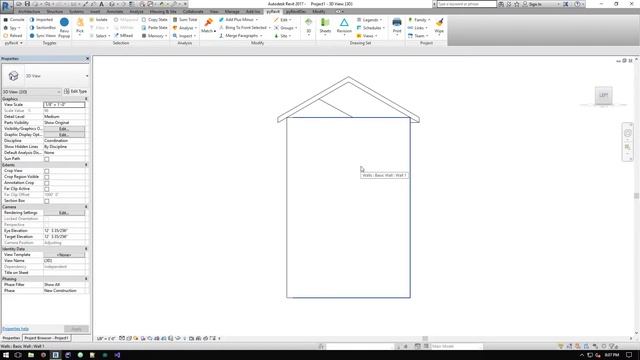Click Add Plus Minus tool
Viewport: 640px width, 360px height.
[x=238, y=20]
